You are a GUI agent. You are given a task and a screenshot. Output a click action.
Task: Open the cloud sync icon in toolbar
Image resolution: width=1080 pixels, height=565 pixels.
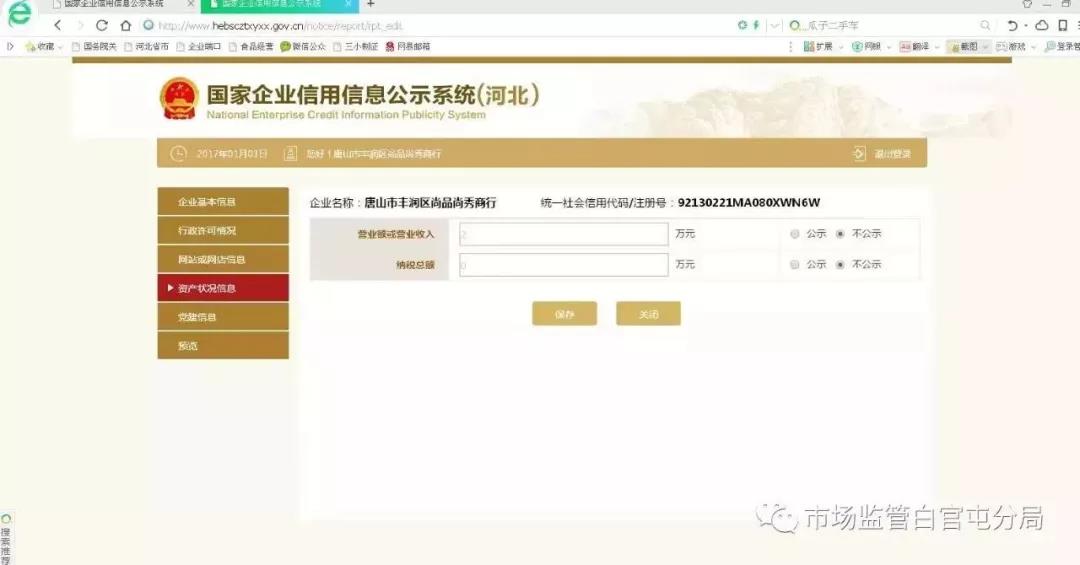point(1042,25)
